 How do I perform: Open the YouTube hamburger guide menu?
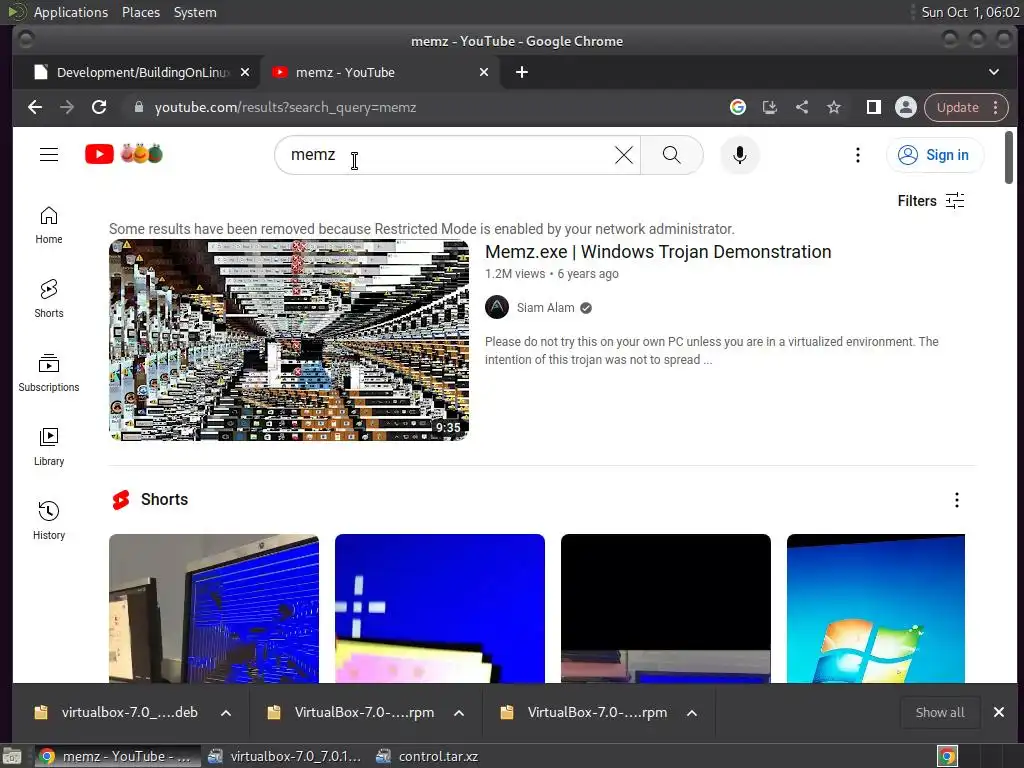pyautogui.click(x=49, y=155)
